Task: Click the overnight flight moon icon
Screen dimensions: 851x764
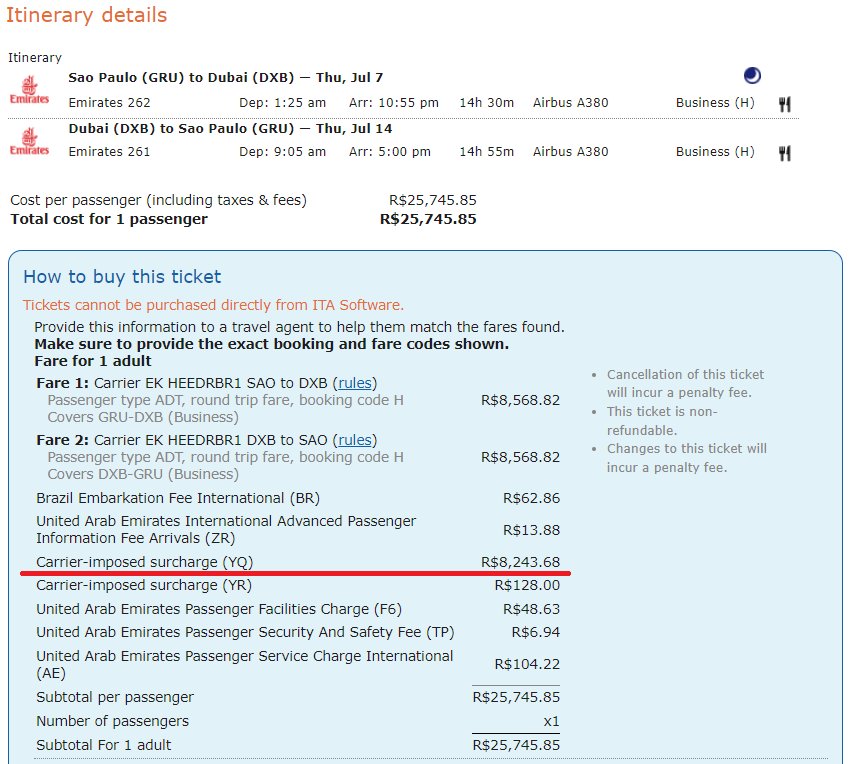Action: click(752, 75)
